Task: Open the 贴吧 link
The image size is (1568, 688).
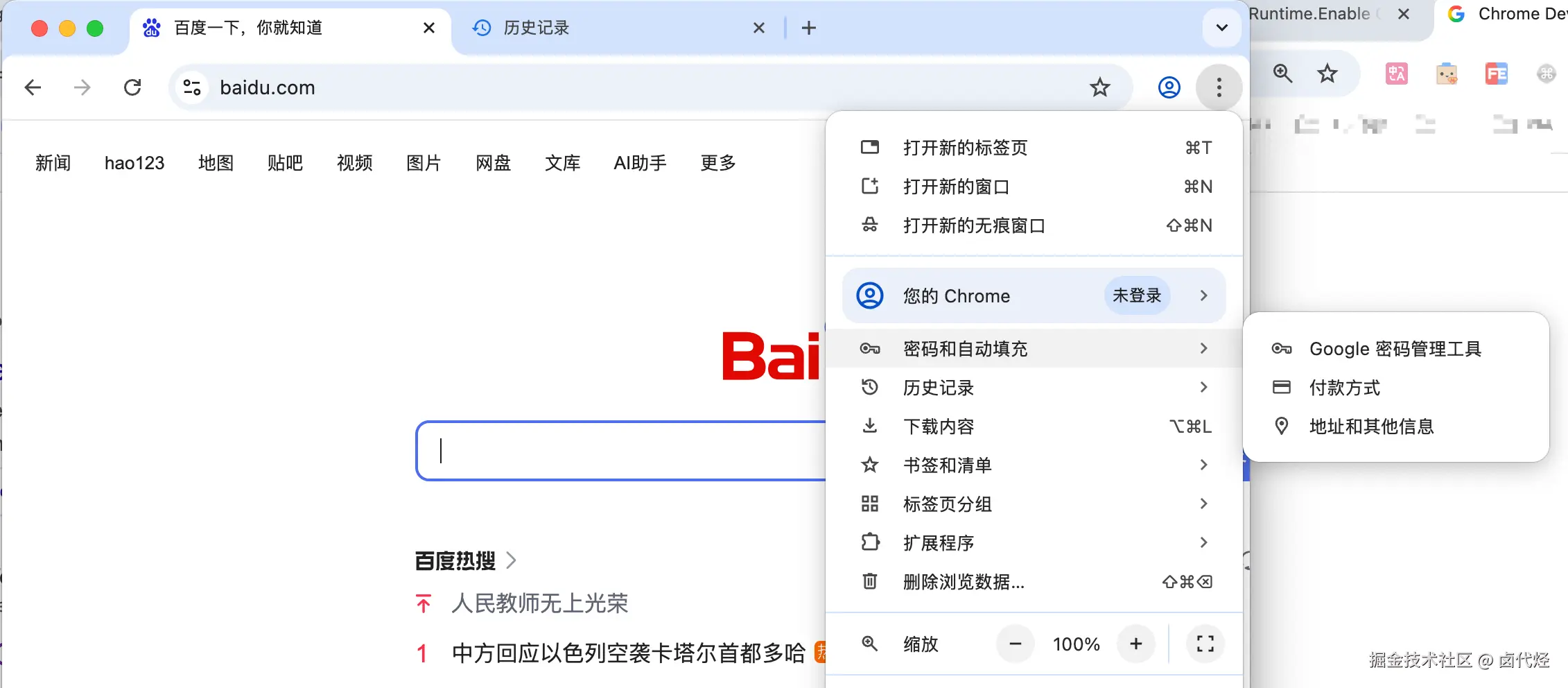Action: [286, 163]
